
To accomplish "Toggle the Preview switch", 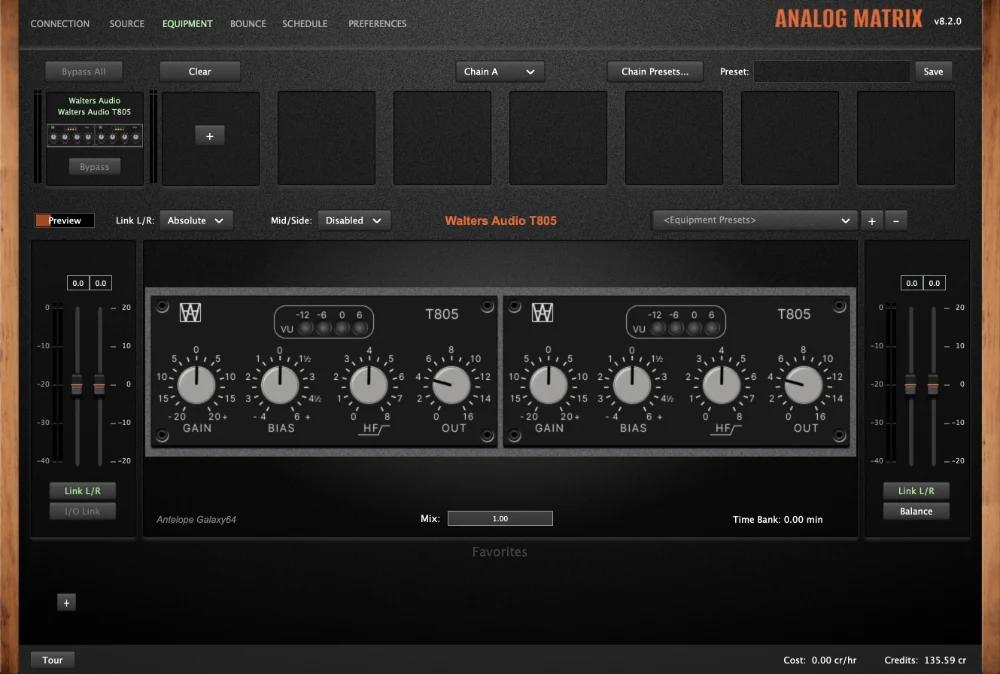I will click(x=64, y=221).
